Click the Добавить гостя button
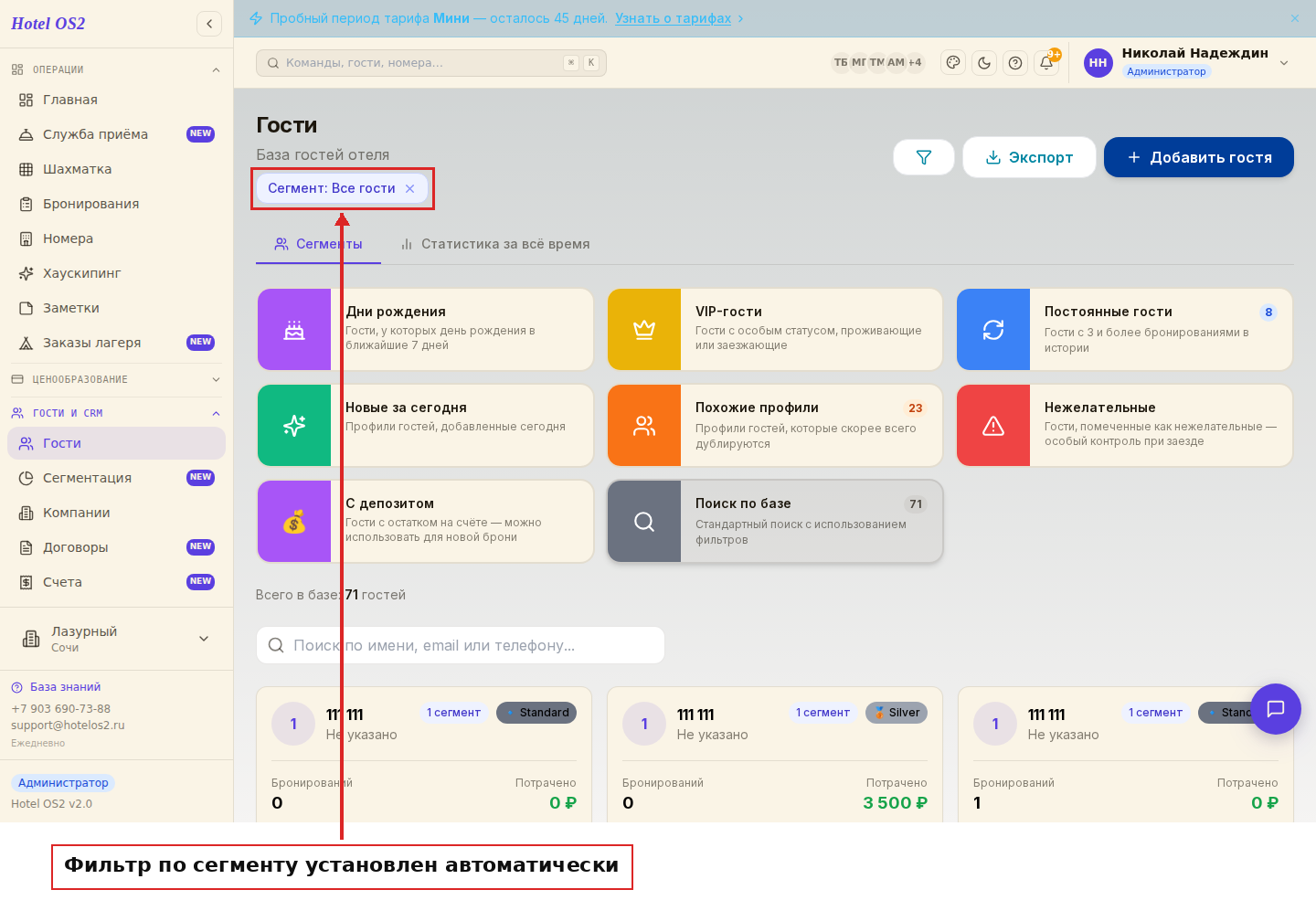Viewport: 1316px width, 911px height. point(1199,157)
